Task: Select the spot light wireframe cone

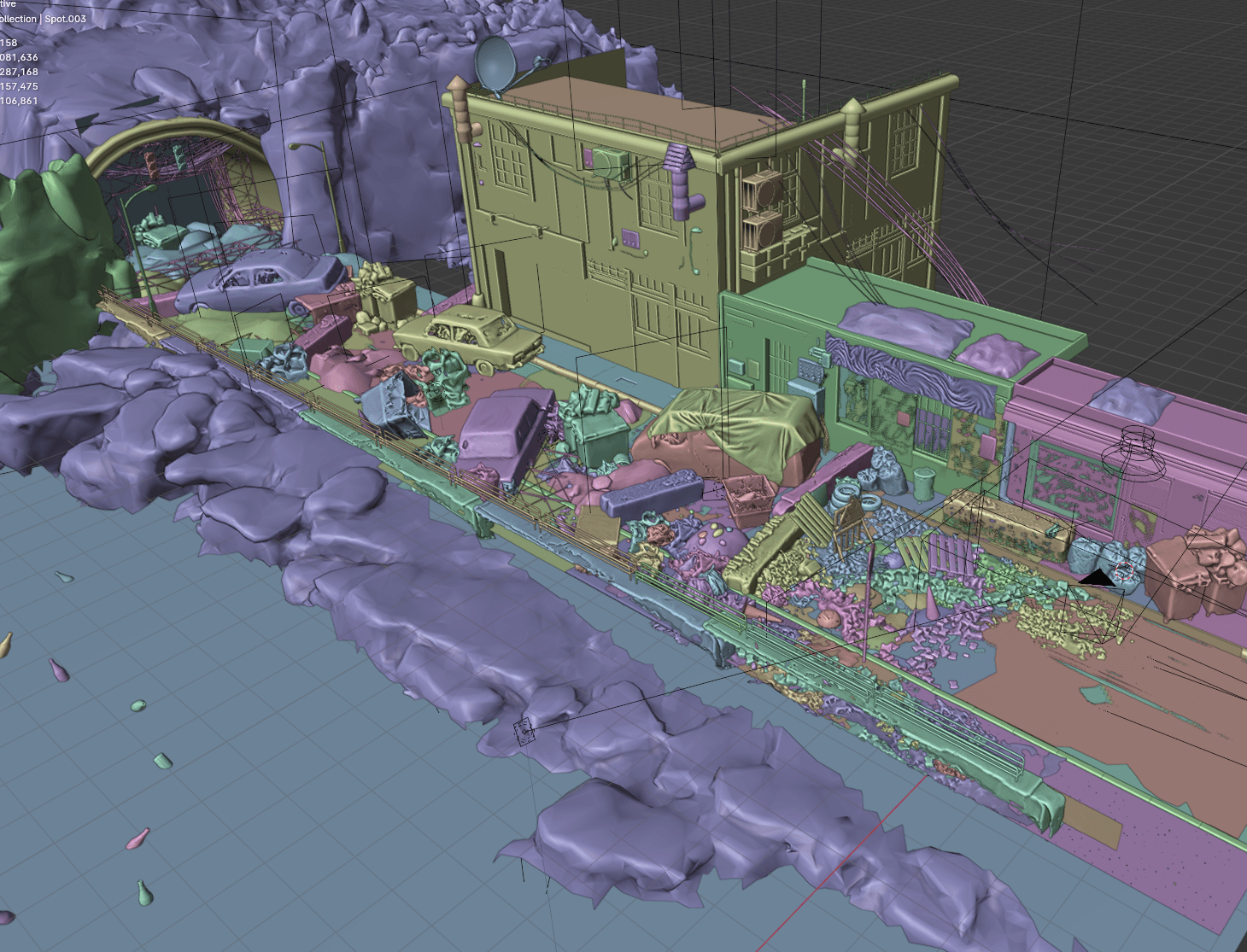Action: point(1135,452)
